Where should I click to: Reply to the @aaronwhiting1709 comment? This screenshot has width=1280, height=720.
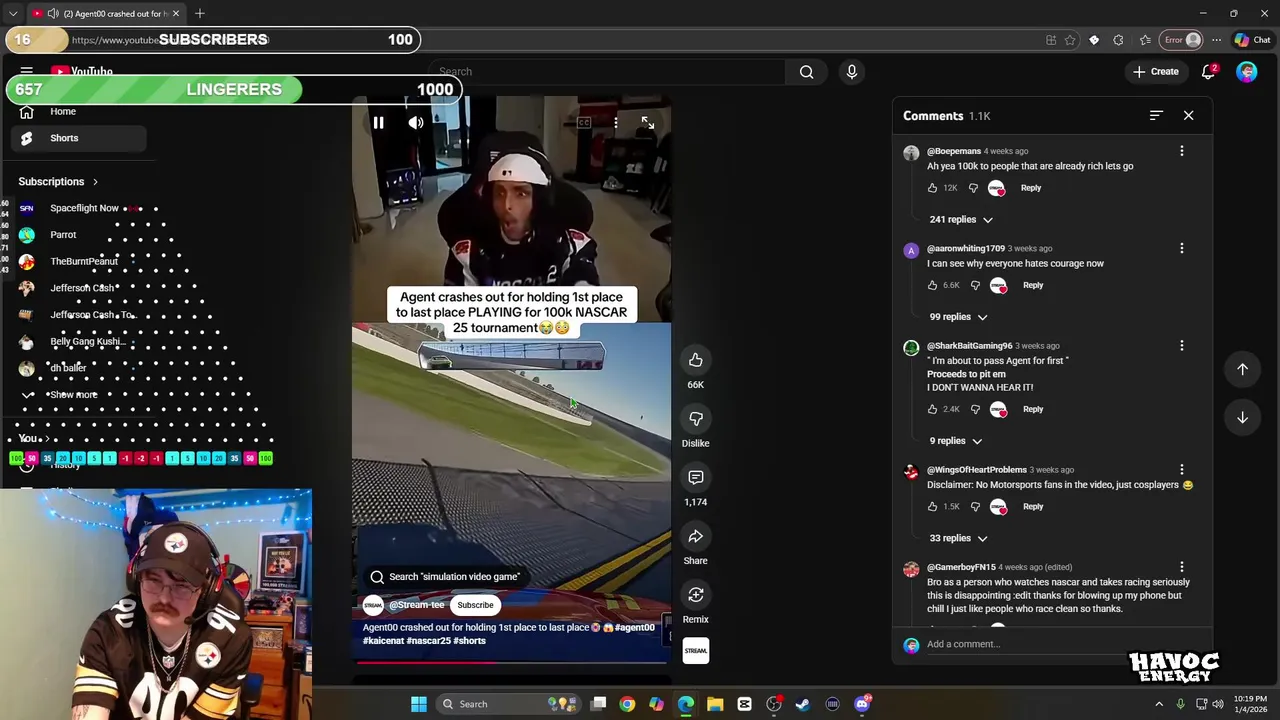(1033, 285)
